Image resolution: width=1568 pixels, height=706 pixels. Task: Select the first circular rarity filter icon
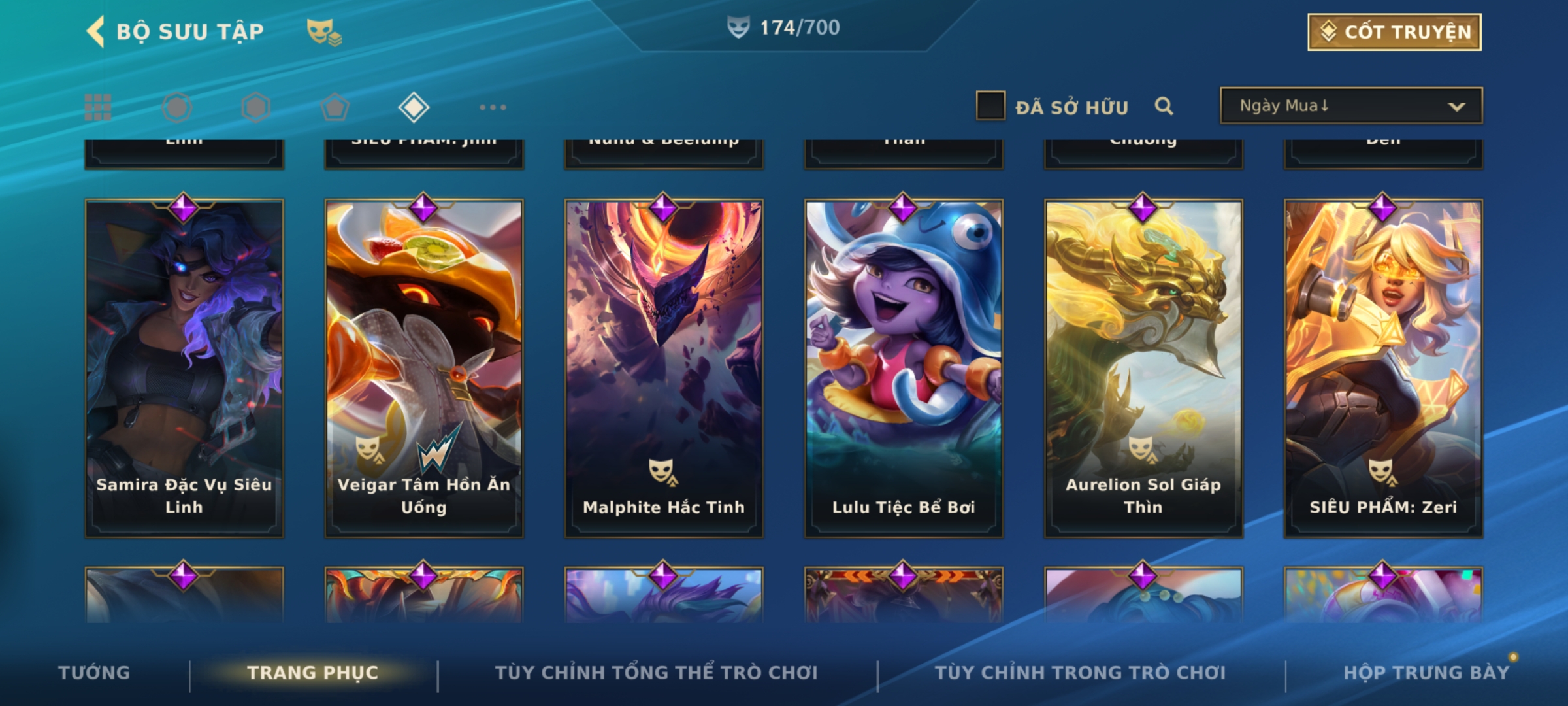point(177,107)
